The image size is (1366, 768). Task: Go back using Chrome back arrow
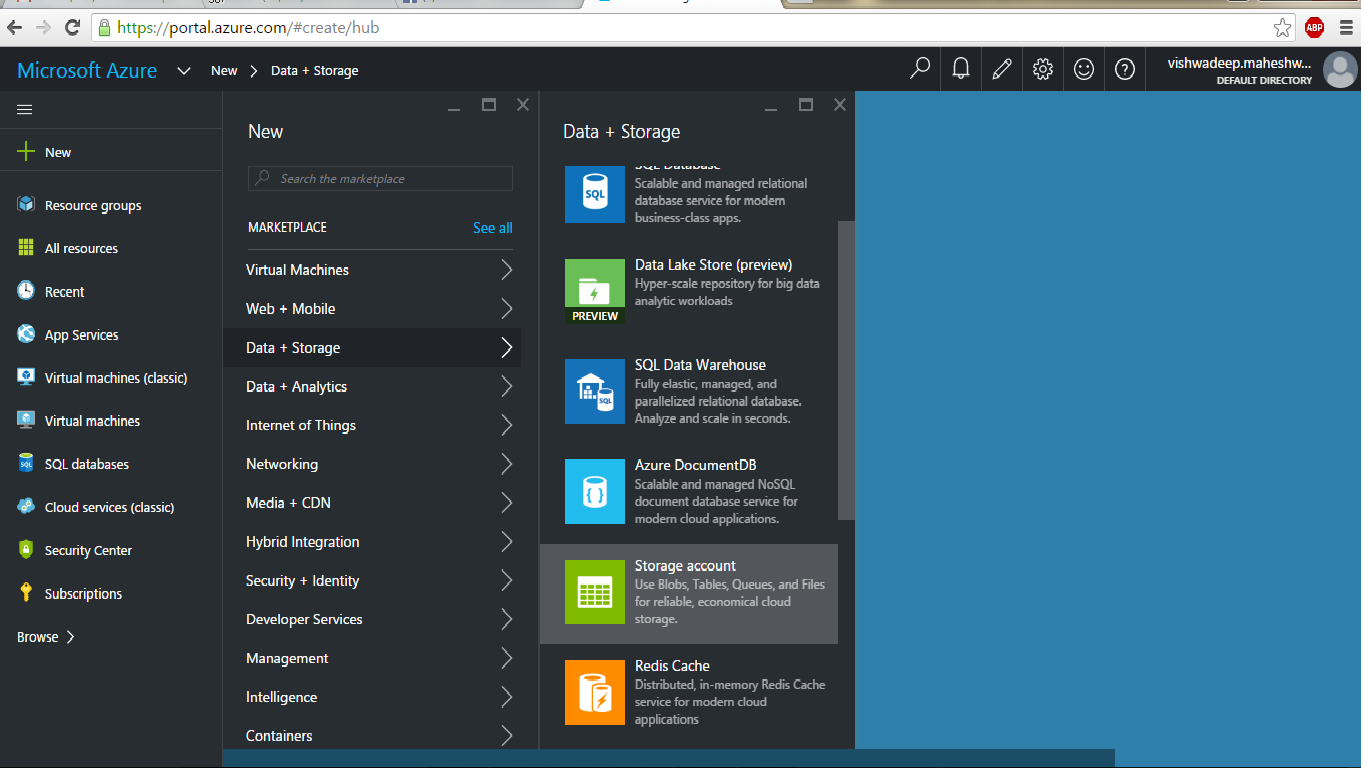tap(15, 27)
